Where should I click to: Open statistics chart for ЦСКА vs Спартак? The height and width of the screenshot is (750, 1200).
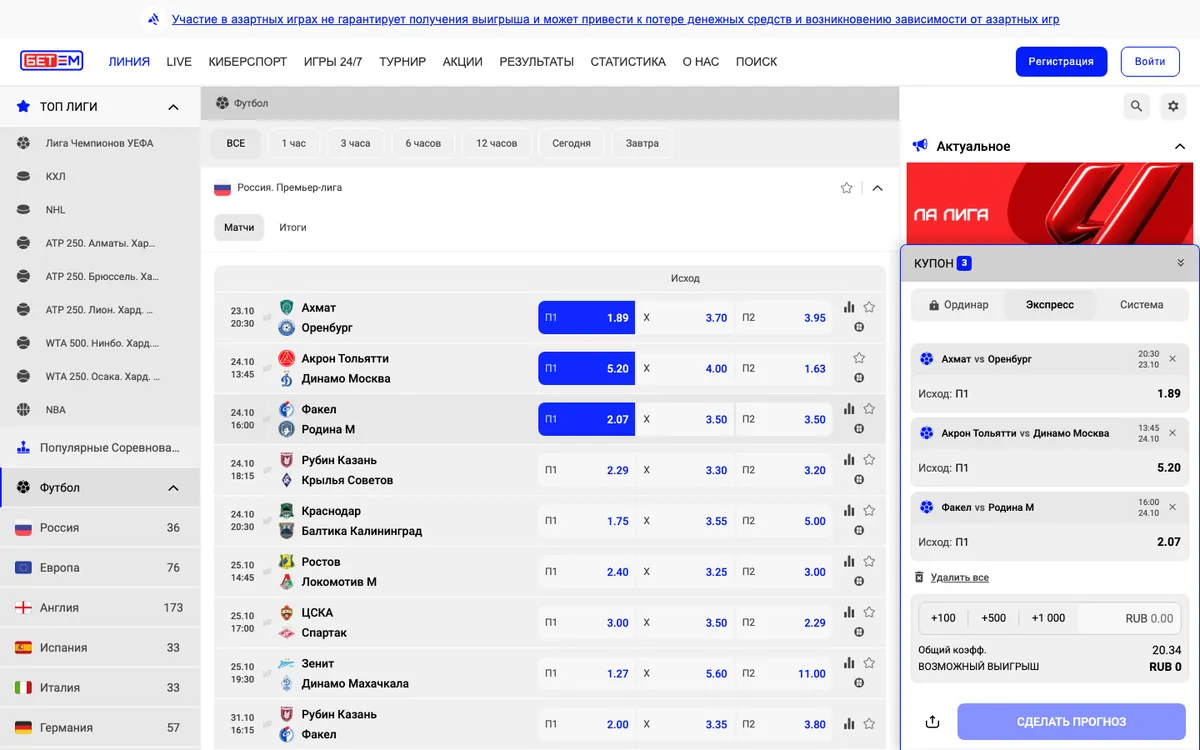pos(849,613)
